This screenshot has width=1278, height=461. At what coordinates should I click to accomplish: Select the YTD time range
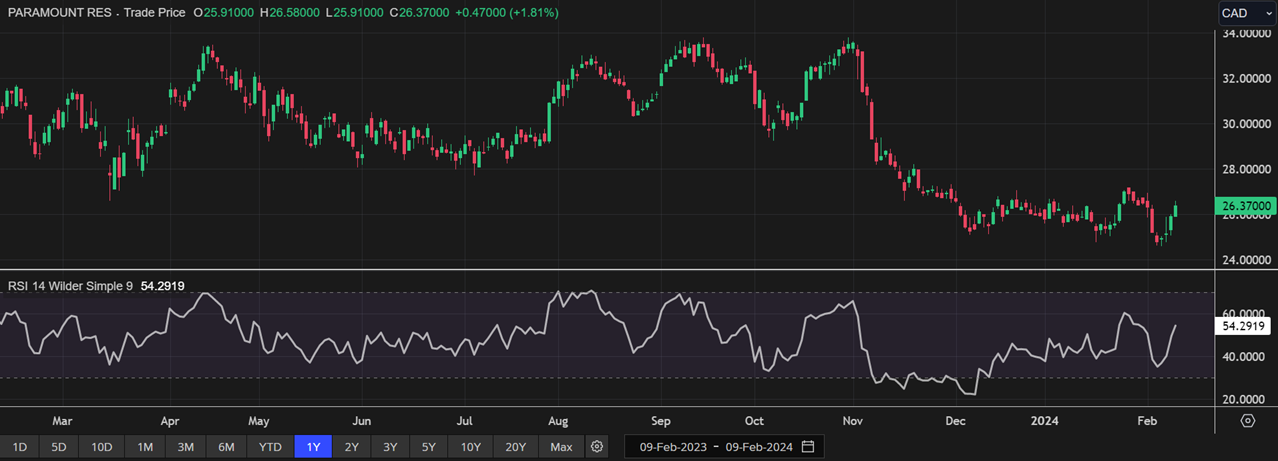click(270, 446)
